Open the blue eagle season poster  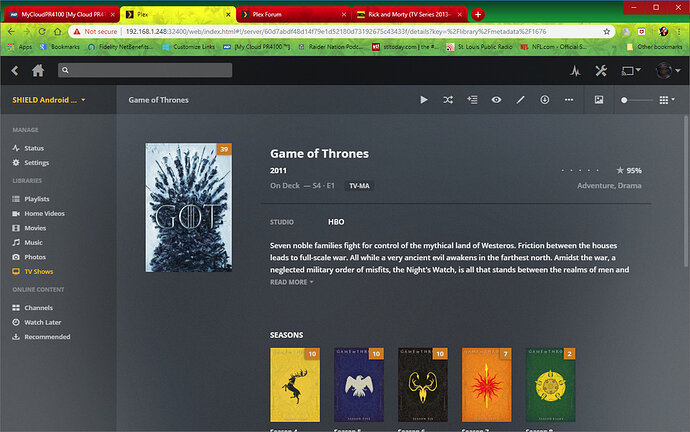(359, 384)
